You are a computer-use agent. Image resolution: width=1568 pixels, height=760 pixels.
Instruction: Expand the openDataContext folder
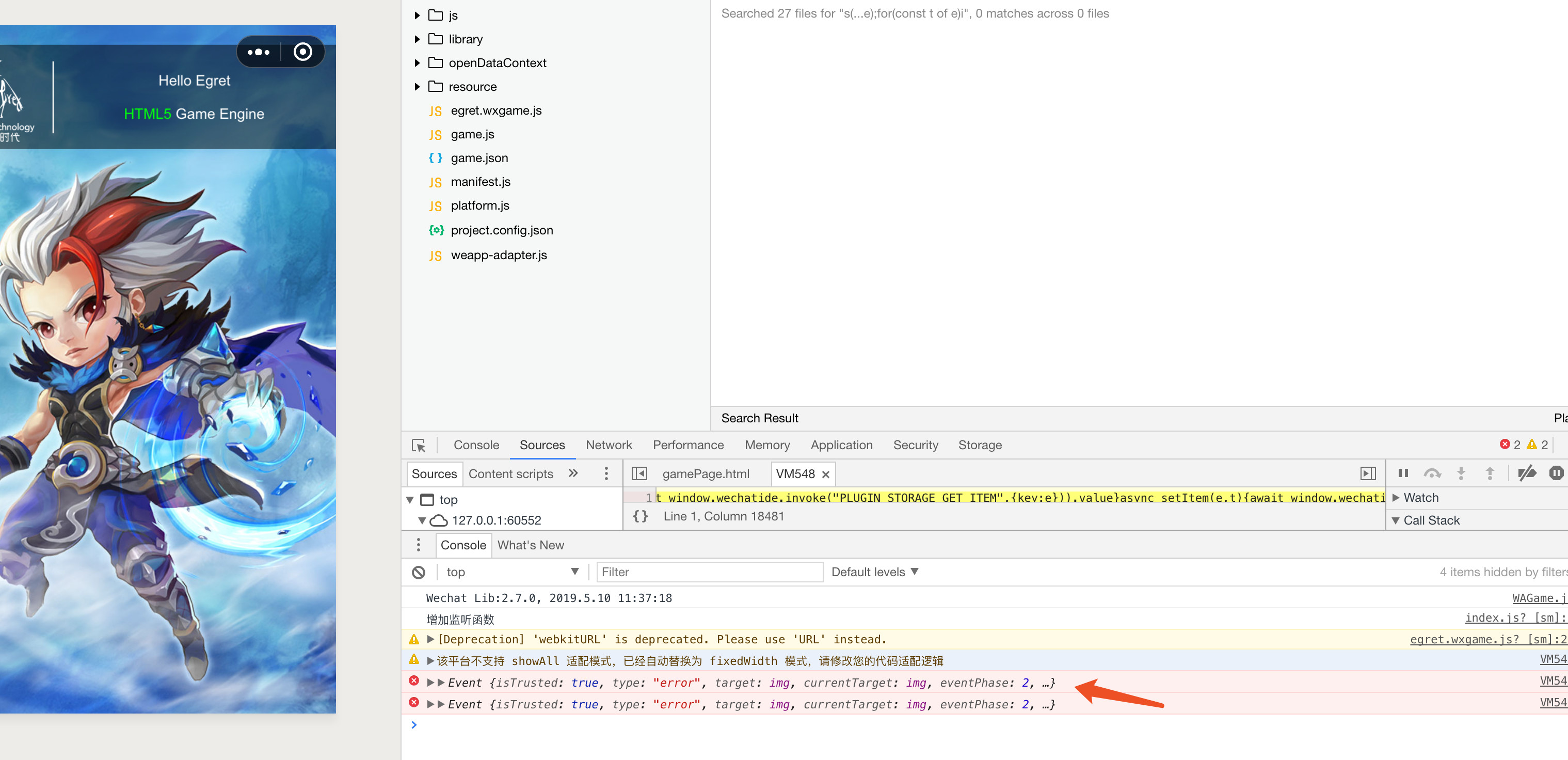417,62
